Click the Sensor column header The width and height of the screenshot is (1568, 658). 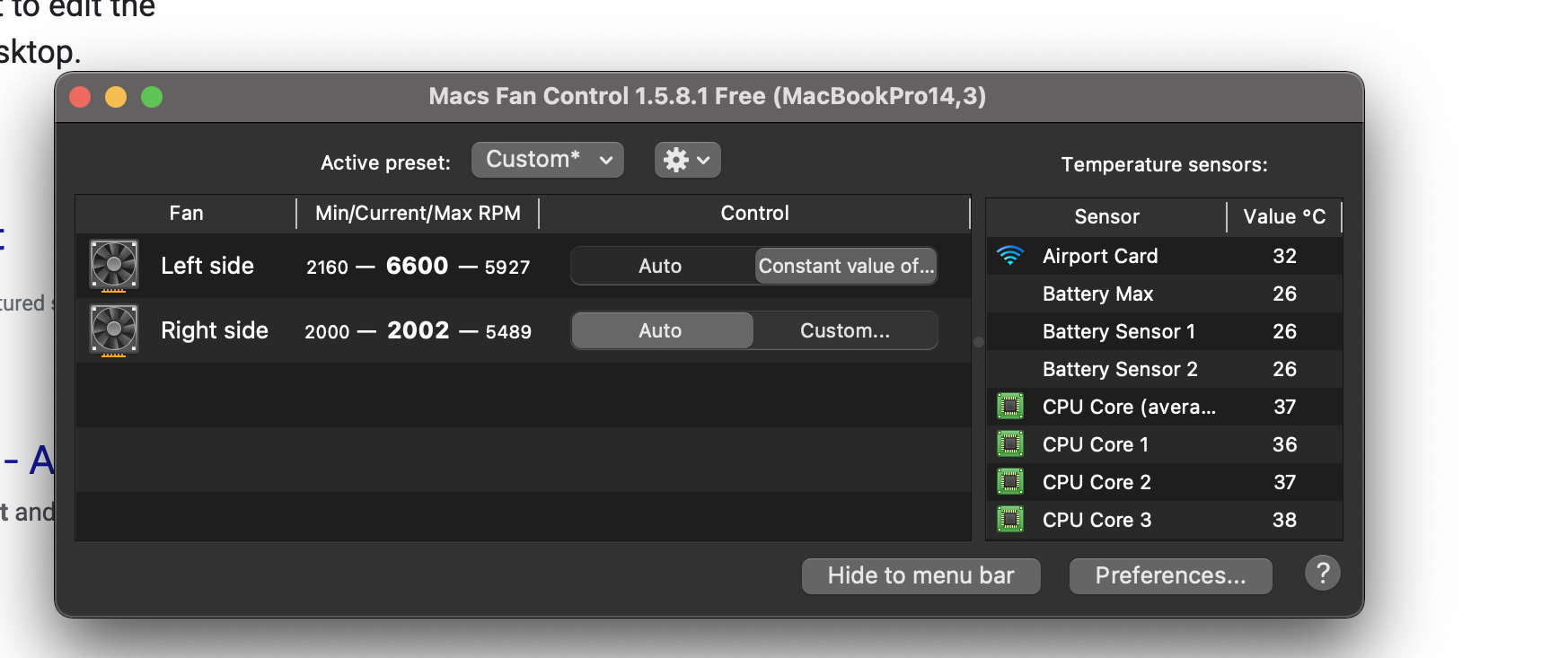[1106, 216]
